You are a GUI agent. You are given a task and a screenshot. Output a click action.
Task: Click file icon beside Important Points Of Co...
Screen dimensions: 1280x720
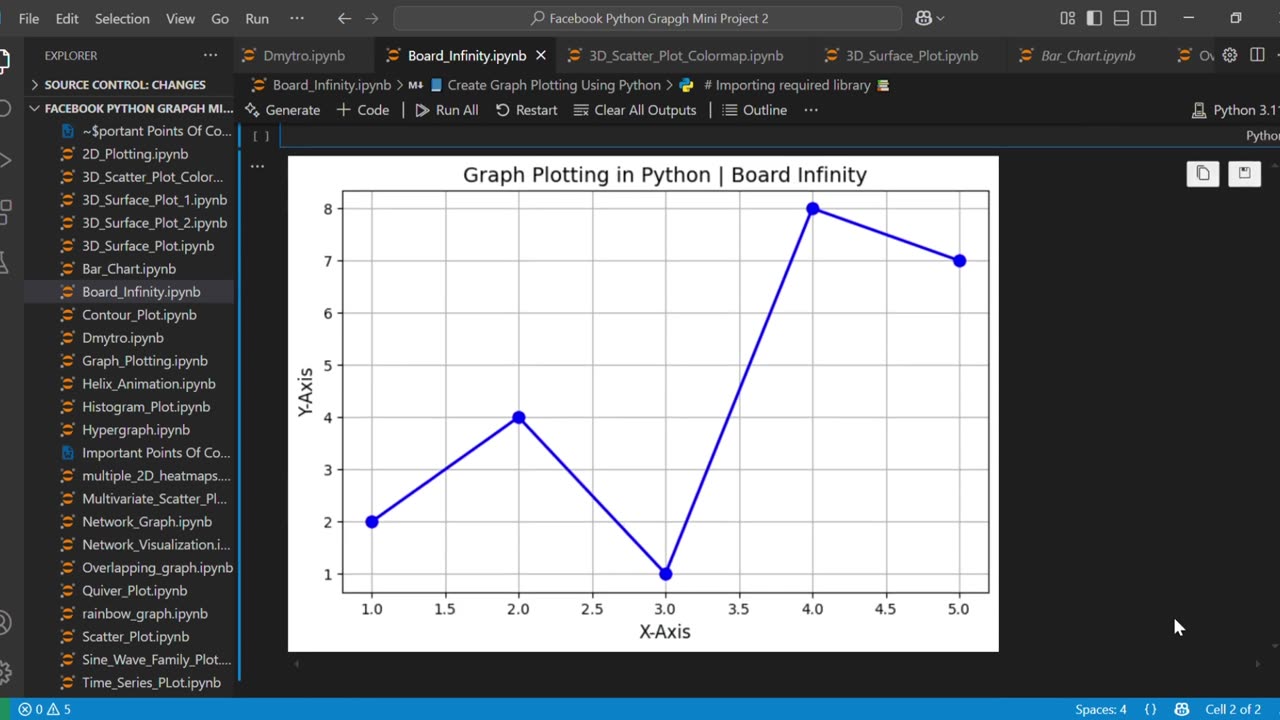[x=67, y=453]
